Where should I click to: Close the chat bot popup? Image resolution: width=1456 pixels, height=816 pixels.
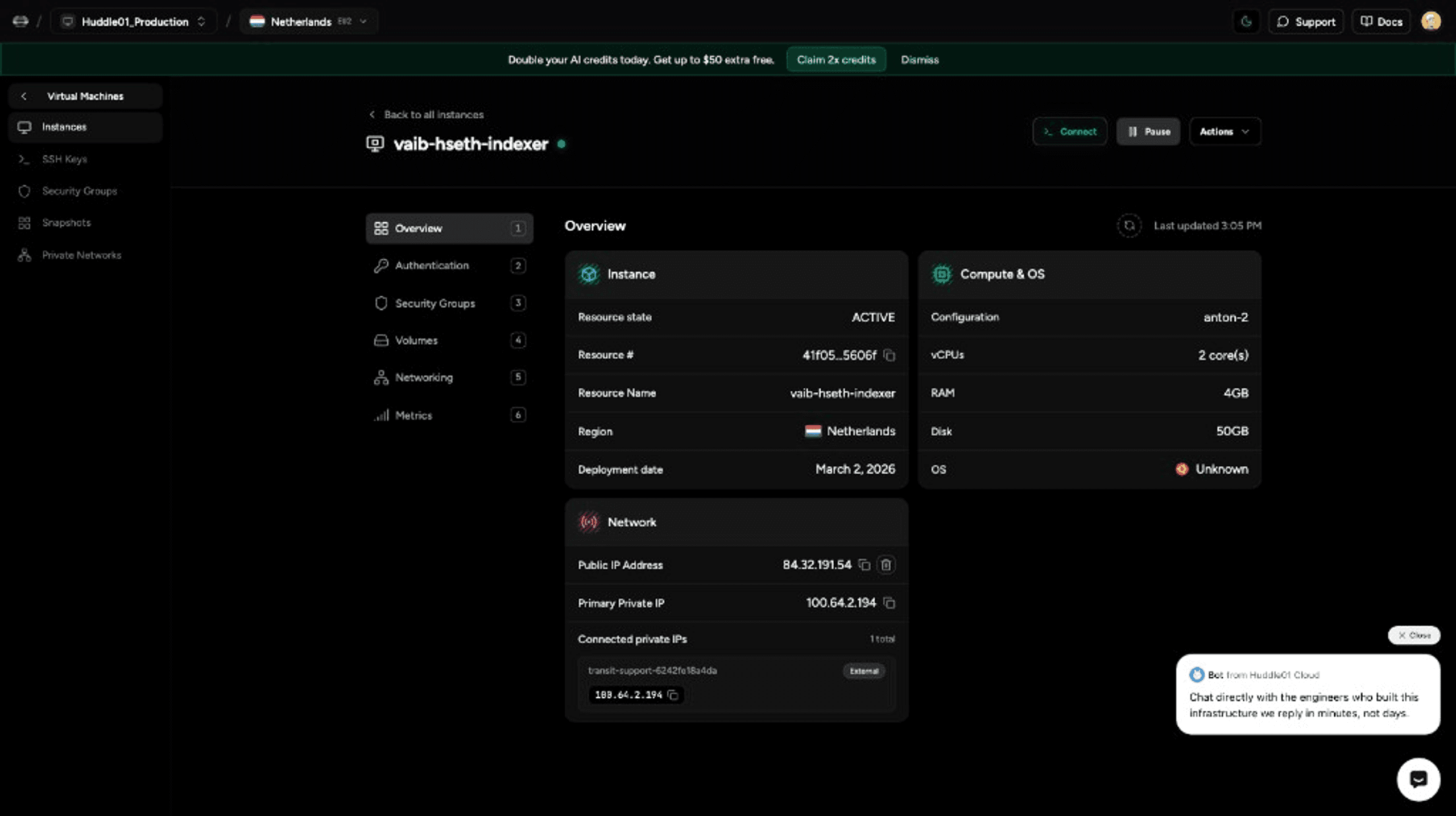pos(1414,635)
